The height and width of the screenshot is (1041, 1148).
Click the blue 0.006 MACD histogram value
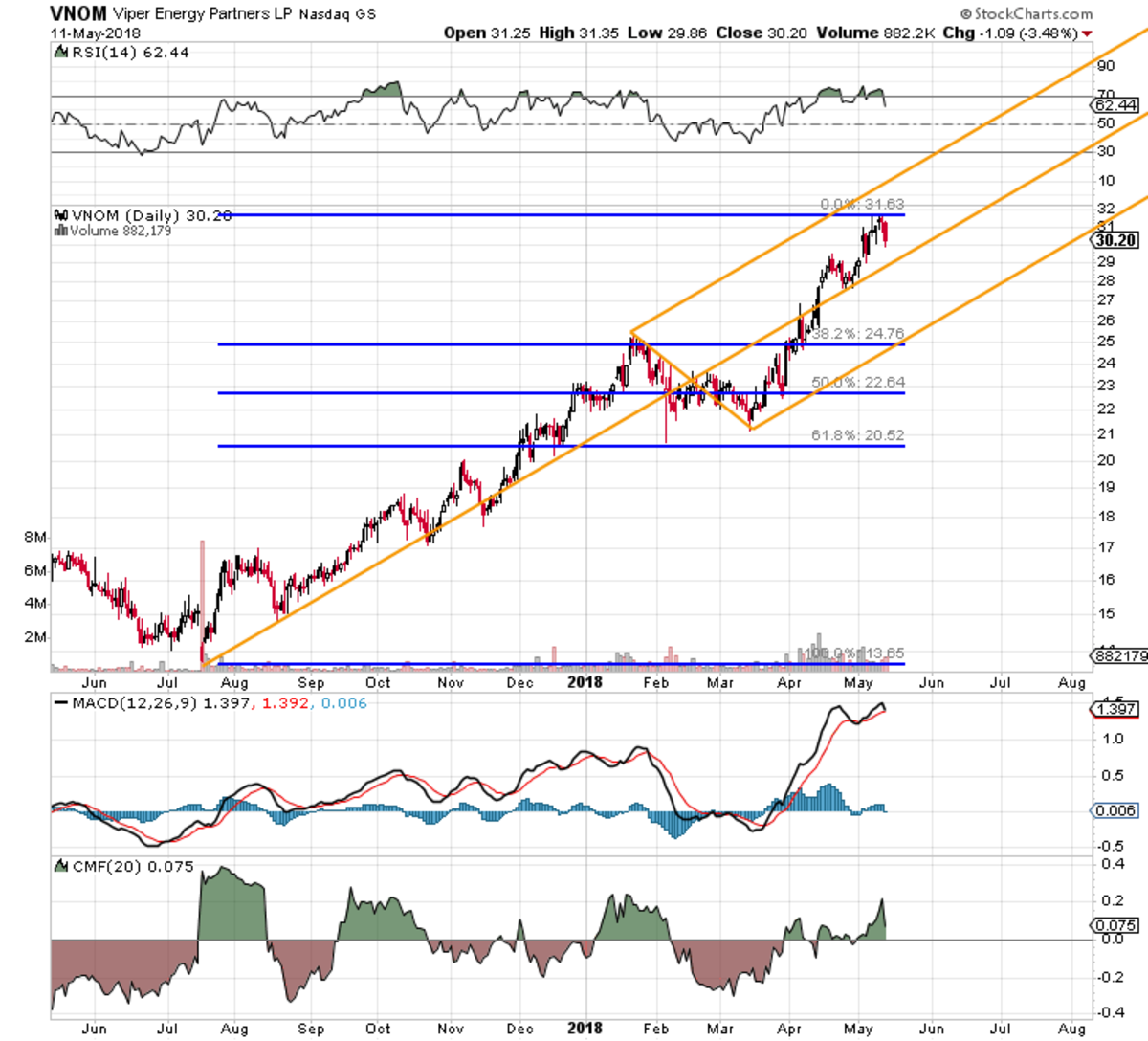point(343,703)
